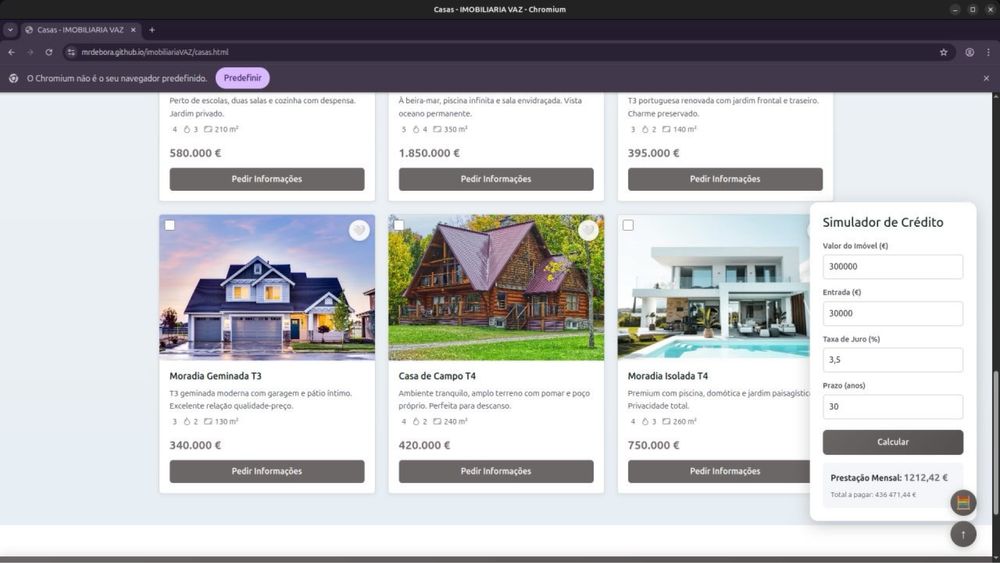The height and width of the screenshot is (563, 1000).
Task: Request info for Moradia Isolada T4
Action: pos(719,471)
